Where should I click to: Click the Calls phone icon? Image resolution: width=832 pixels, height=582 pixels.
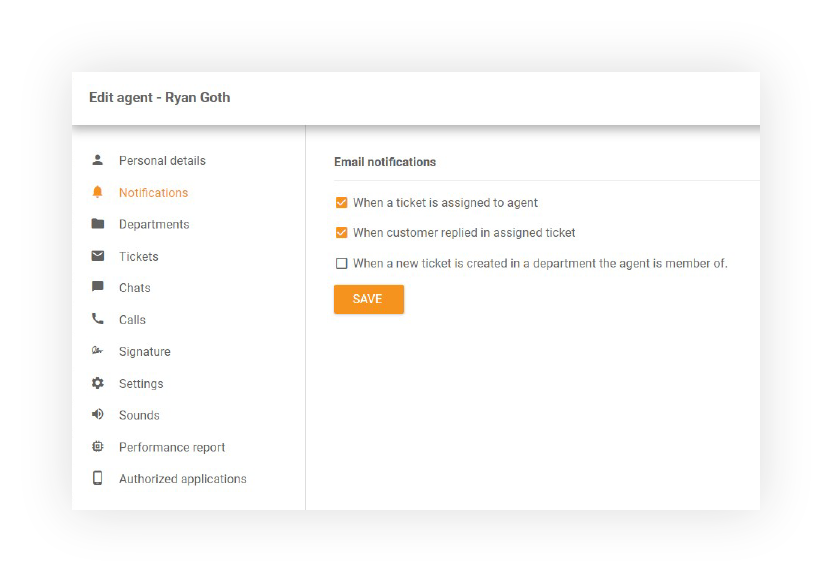97,319
